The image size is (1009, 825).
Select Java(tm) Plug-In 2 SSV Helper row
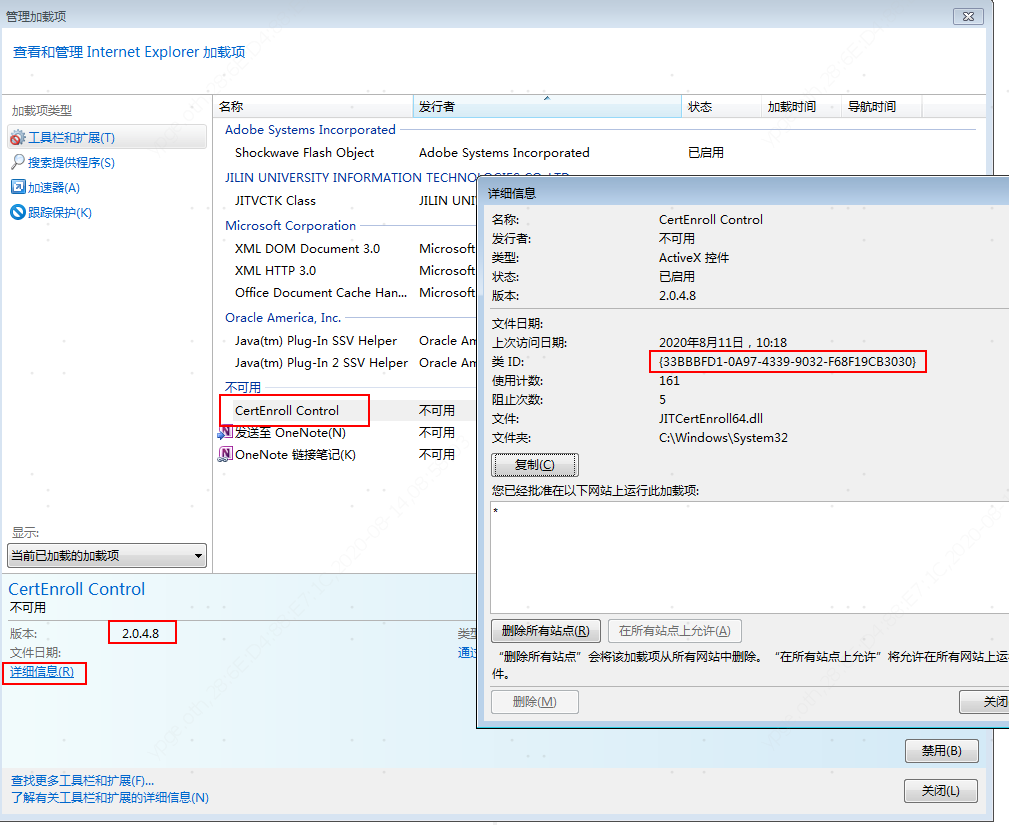click(321, 362)
